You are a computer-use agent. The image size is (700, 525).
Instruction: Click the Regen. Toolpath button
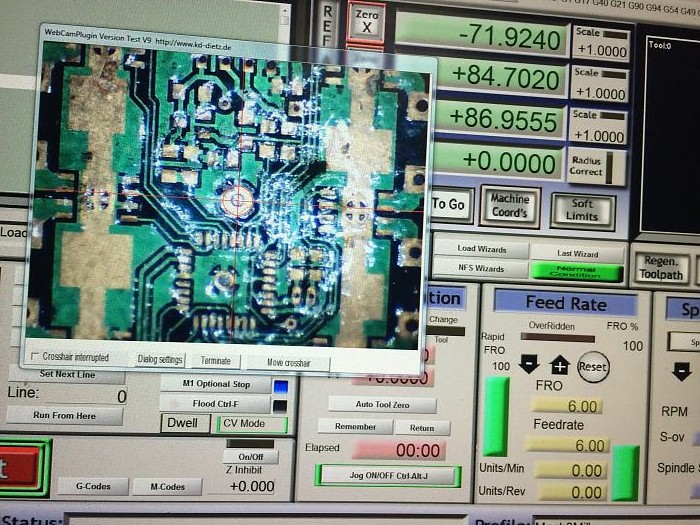[659, 267]
